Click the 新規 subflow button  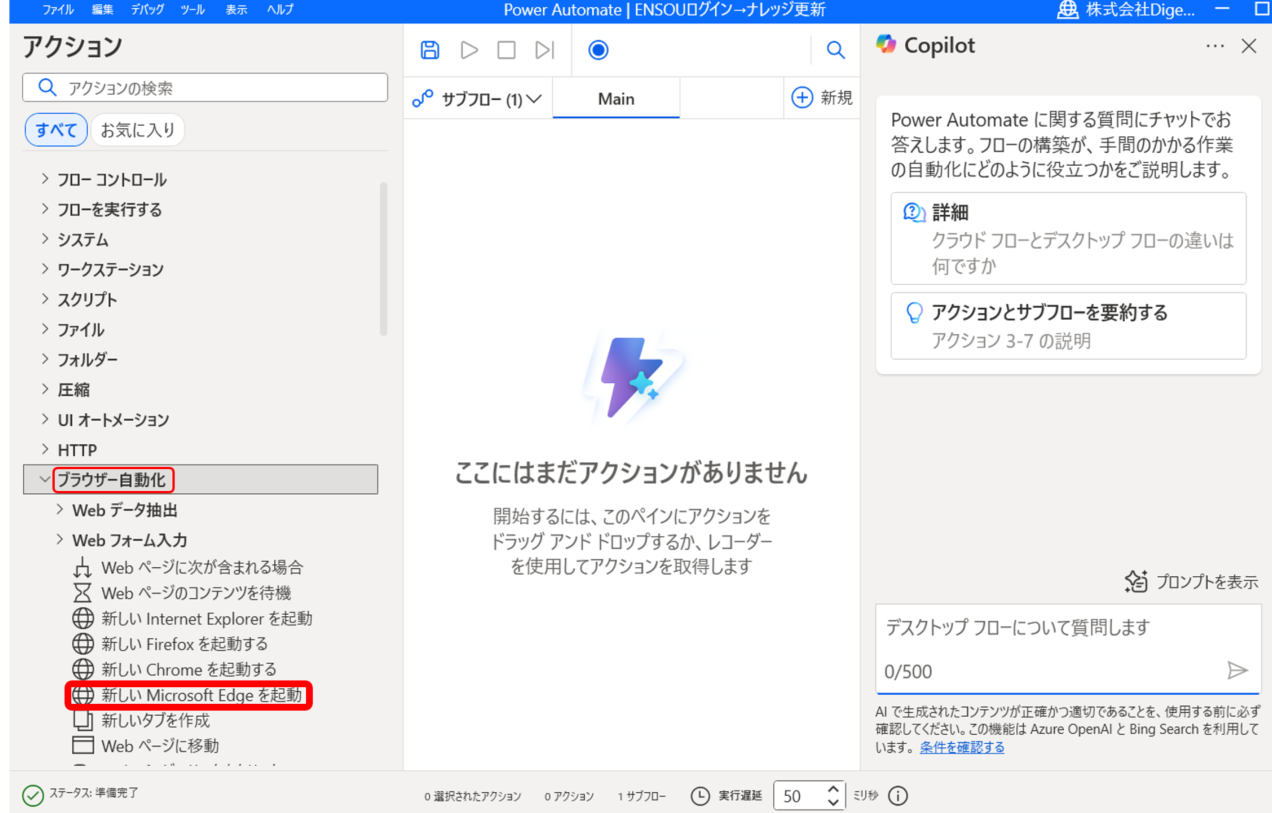point(821,98)
